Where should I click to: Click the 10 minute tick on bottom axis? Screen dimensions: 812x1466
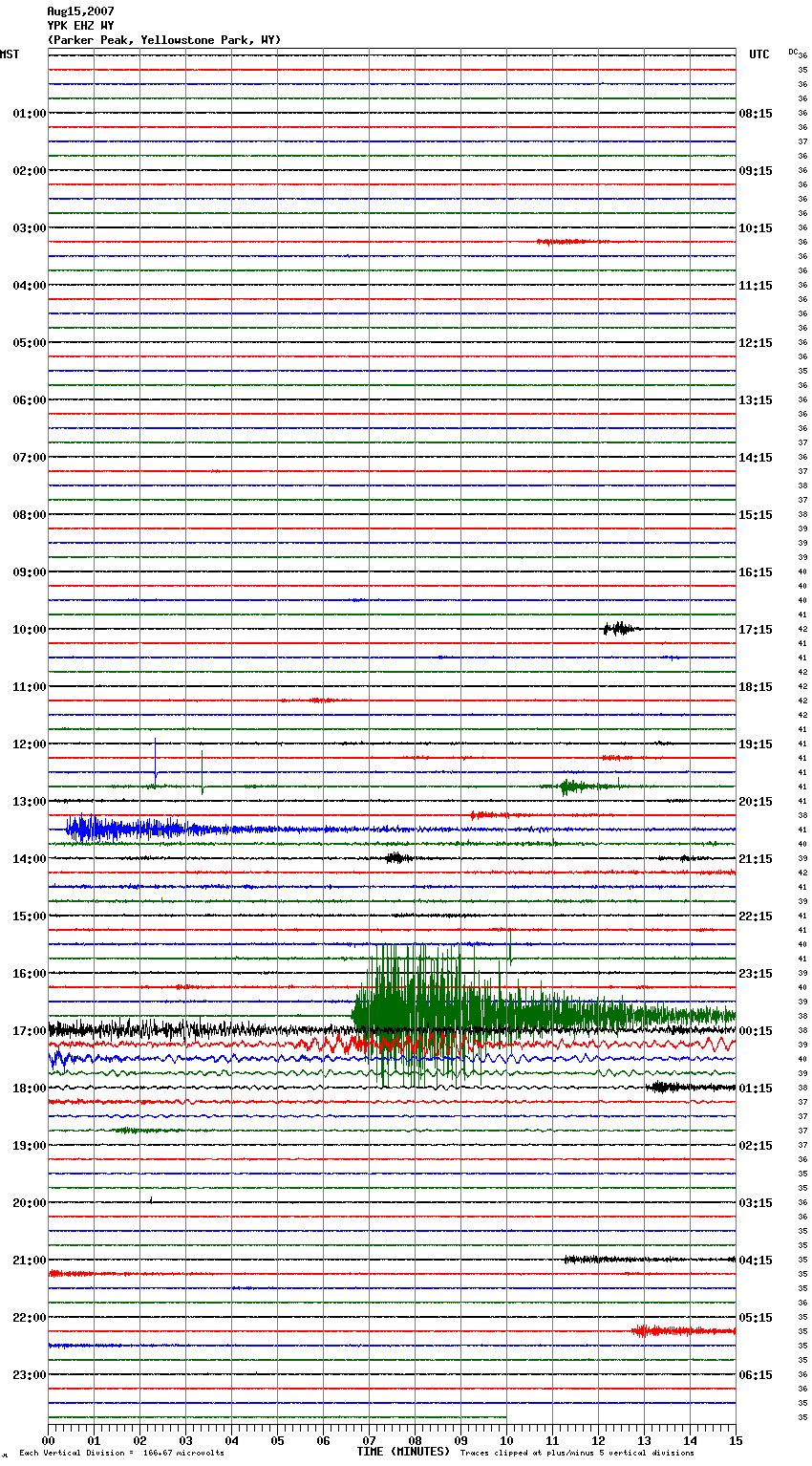506,1440
